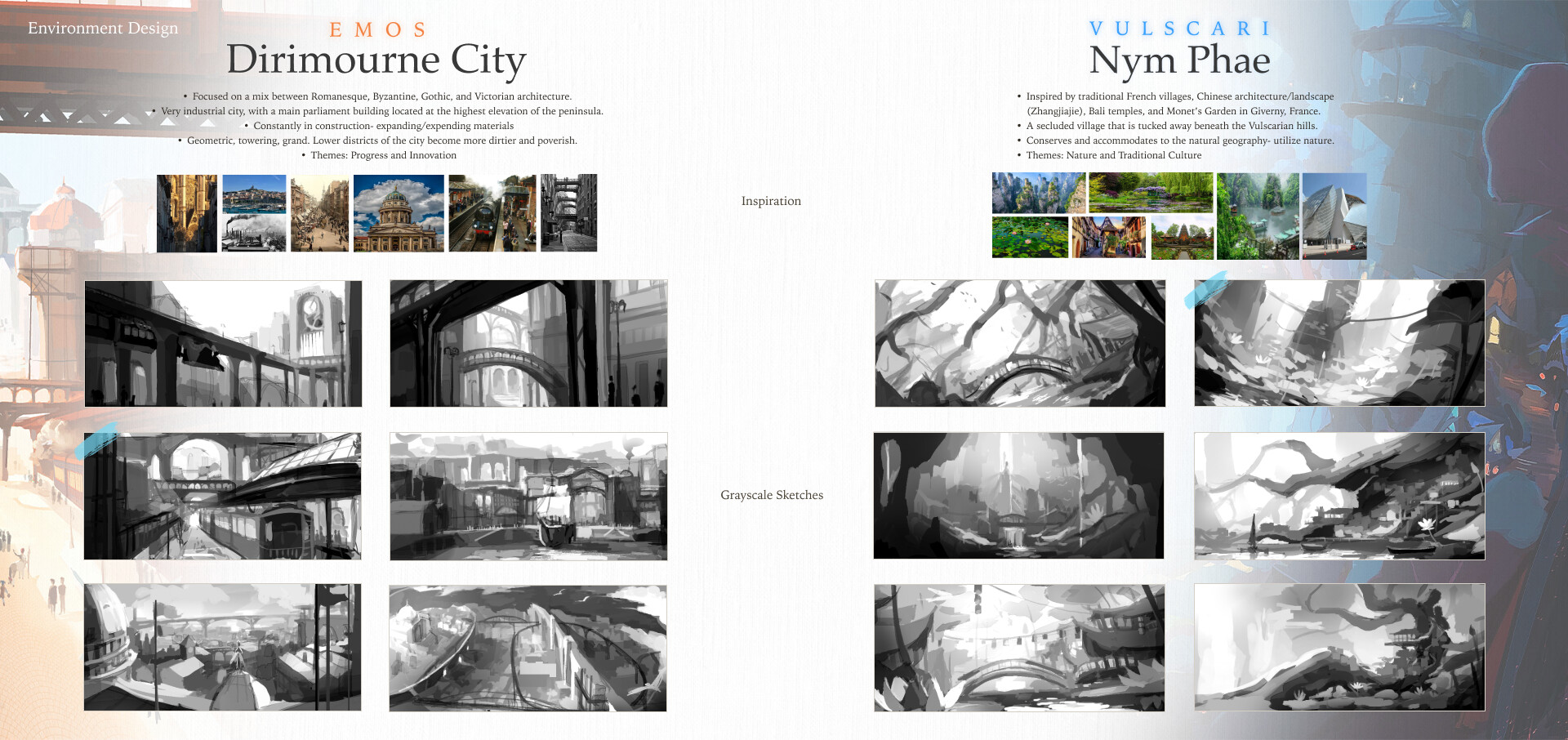View the water lilies photo
This screenshot has width=1568, height=740.
(x=1030, y=238)
